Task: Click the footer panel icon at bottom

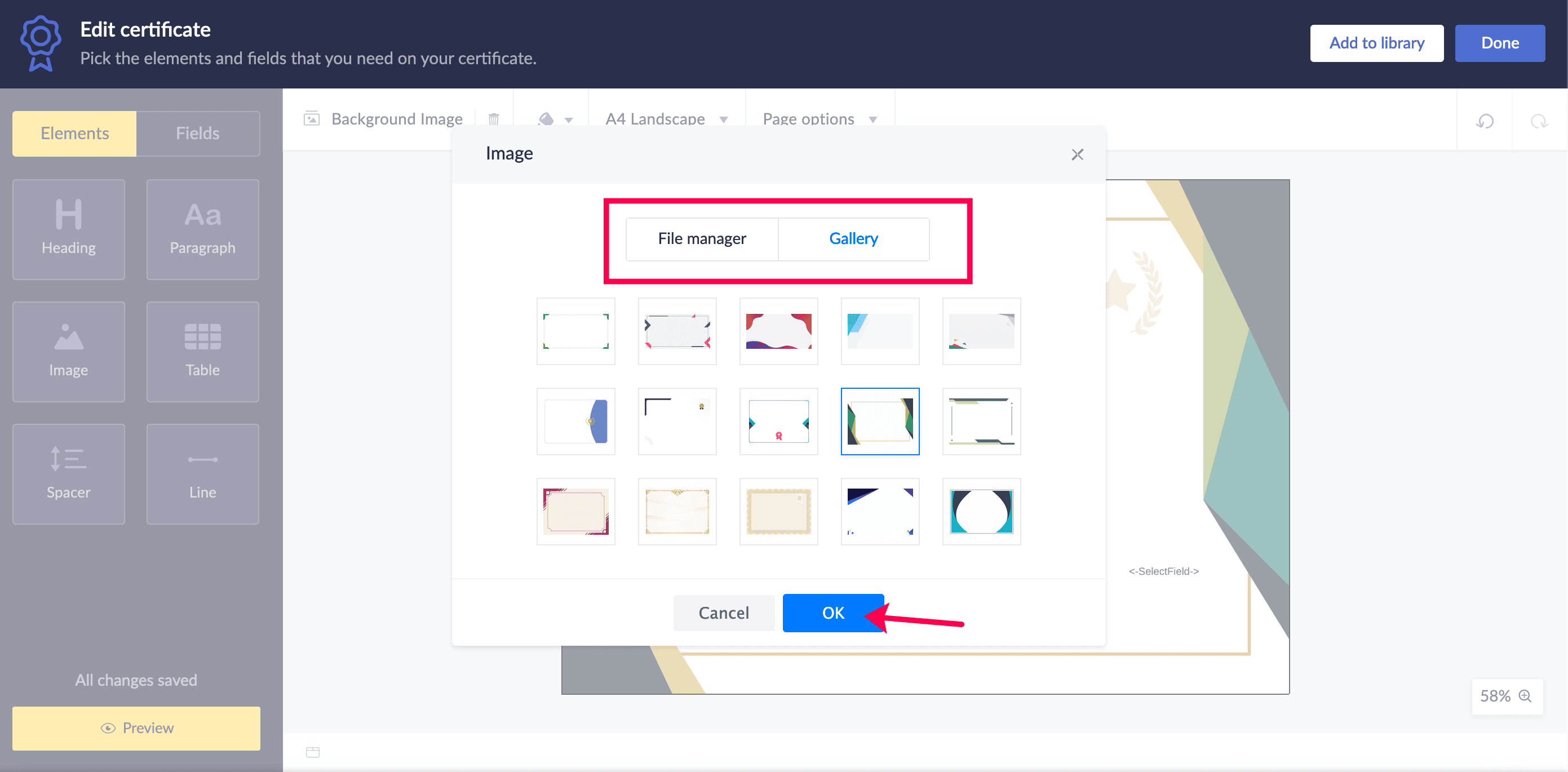Action: pos(313,752)
